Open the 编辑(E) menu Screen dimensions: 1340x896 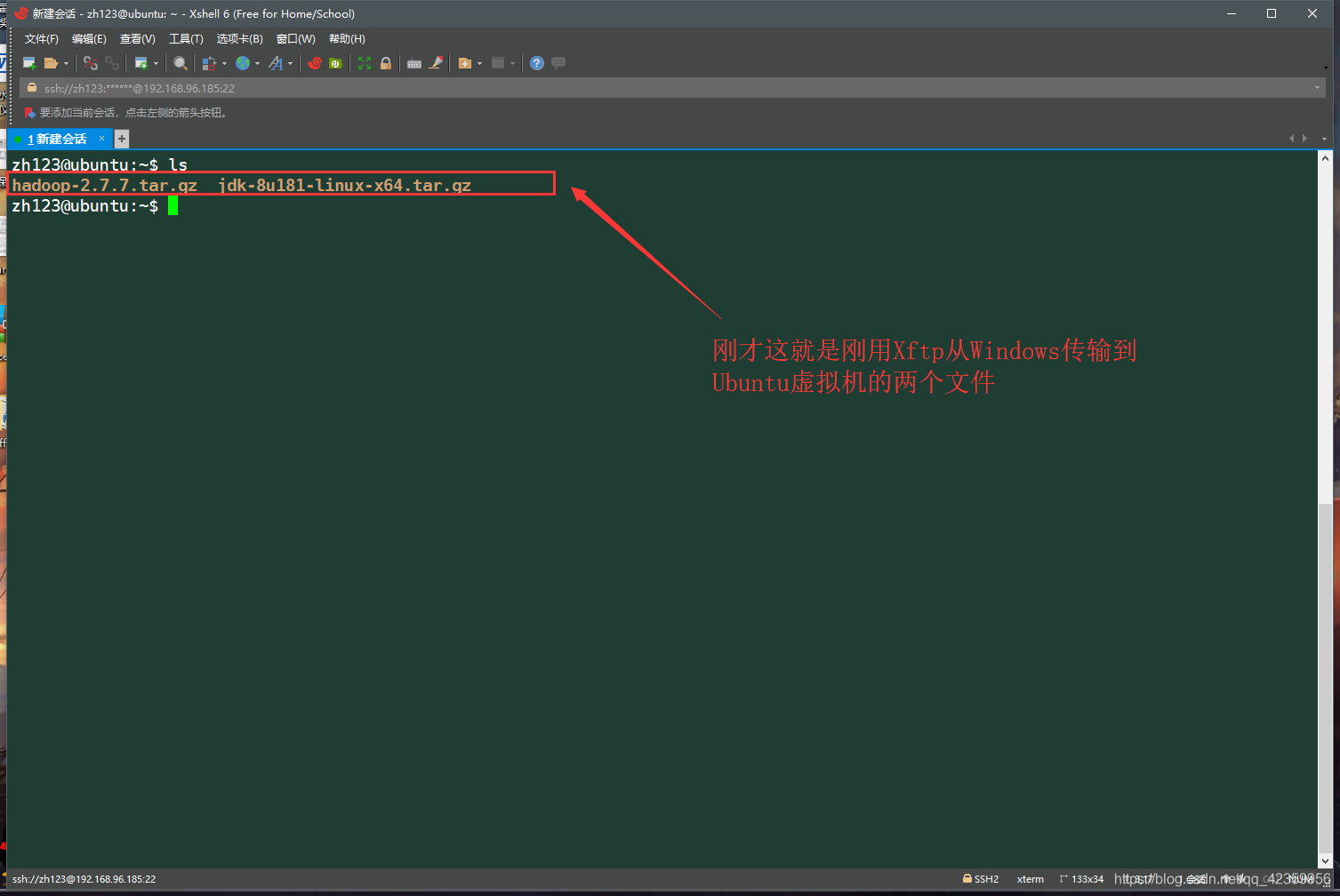pyautogui.click(x=89, y=39)
